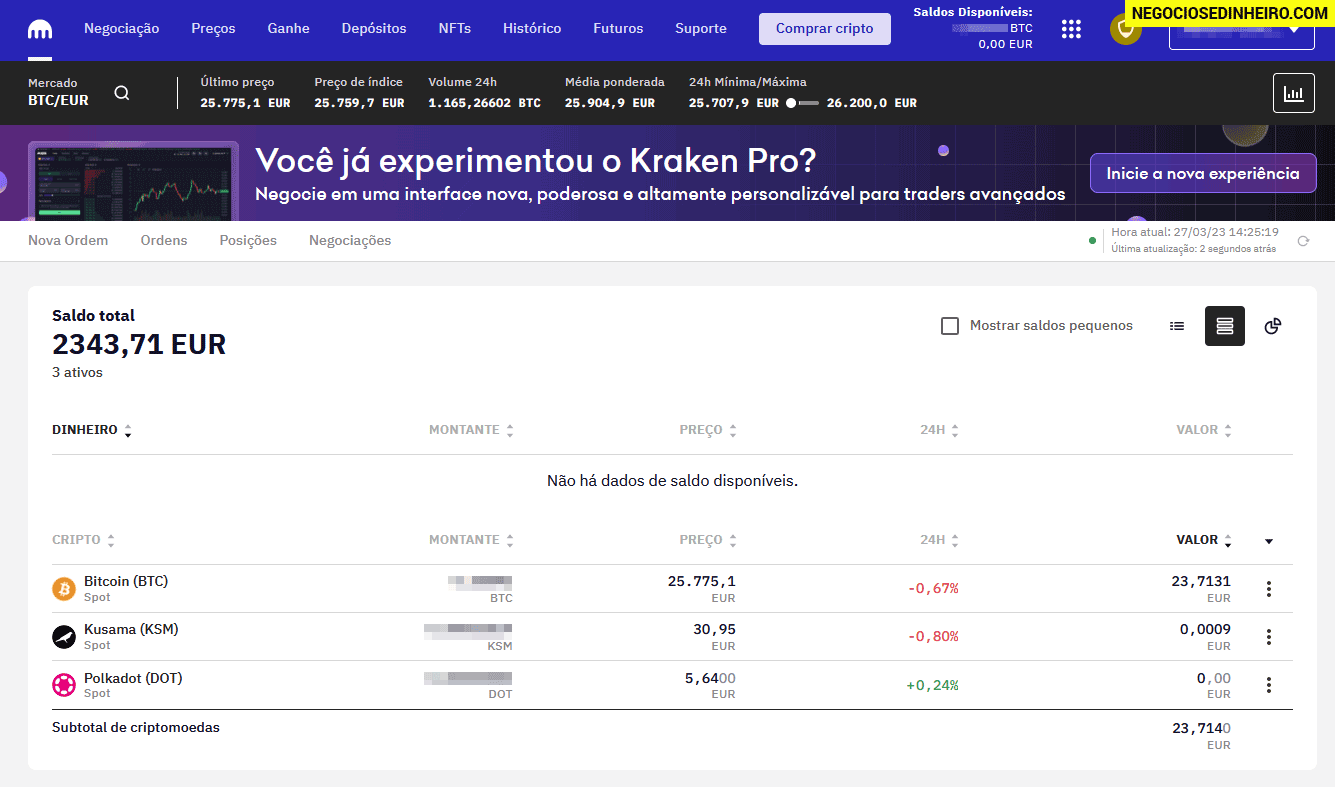Click the Polkadot coin icon
Screen dimensions: 1335x787
[64, 685]
